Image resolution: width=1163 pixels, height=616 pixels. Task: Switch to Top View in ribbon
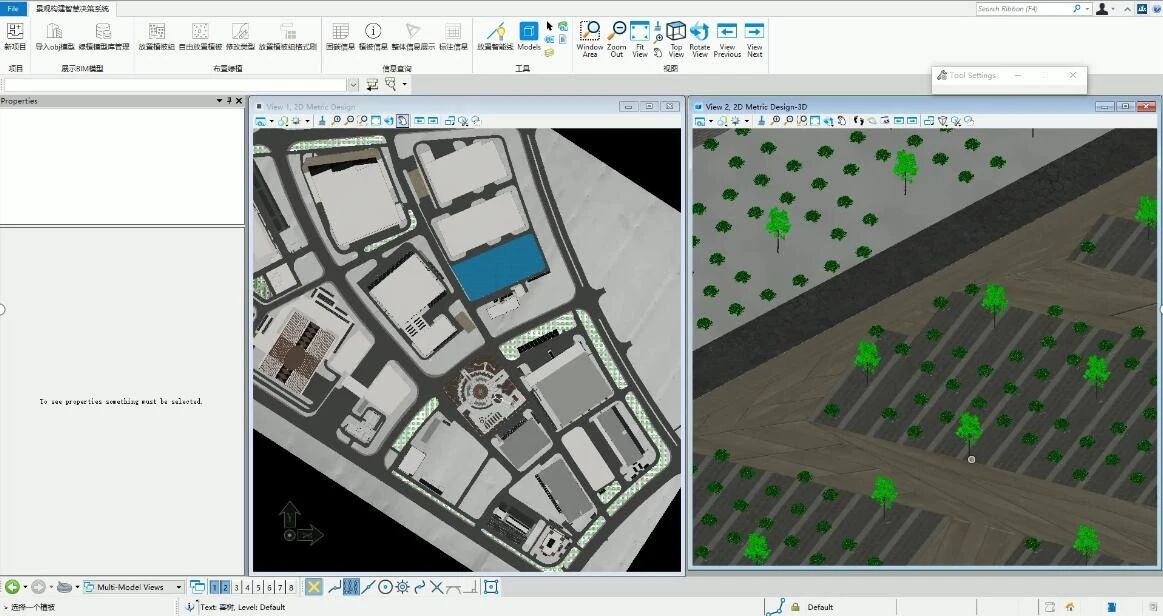(676, 33)
